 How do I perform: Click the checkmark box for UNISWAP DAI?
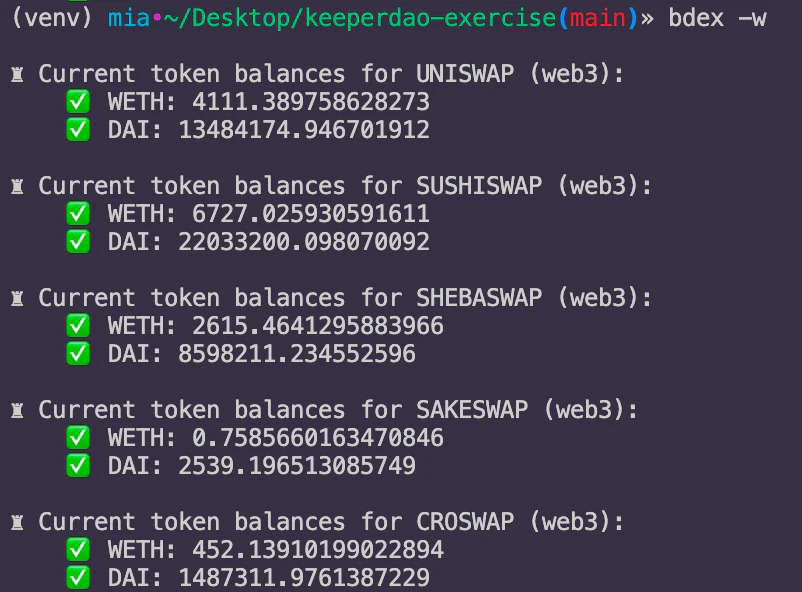pos(78,129)
